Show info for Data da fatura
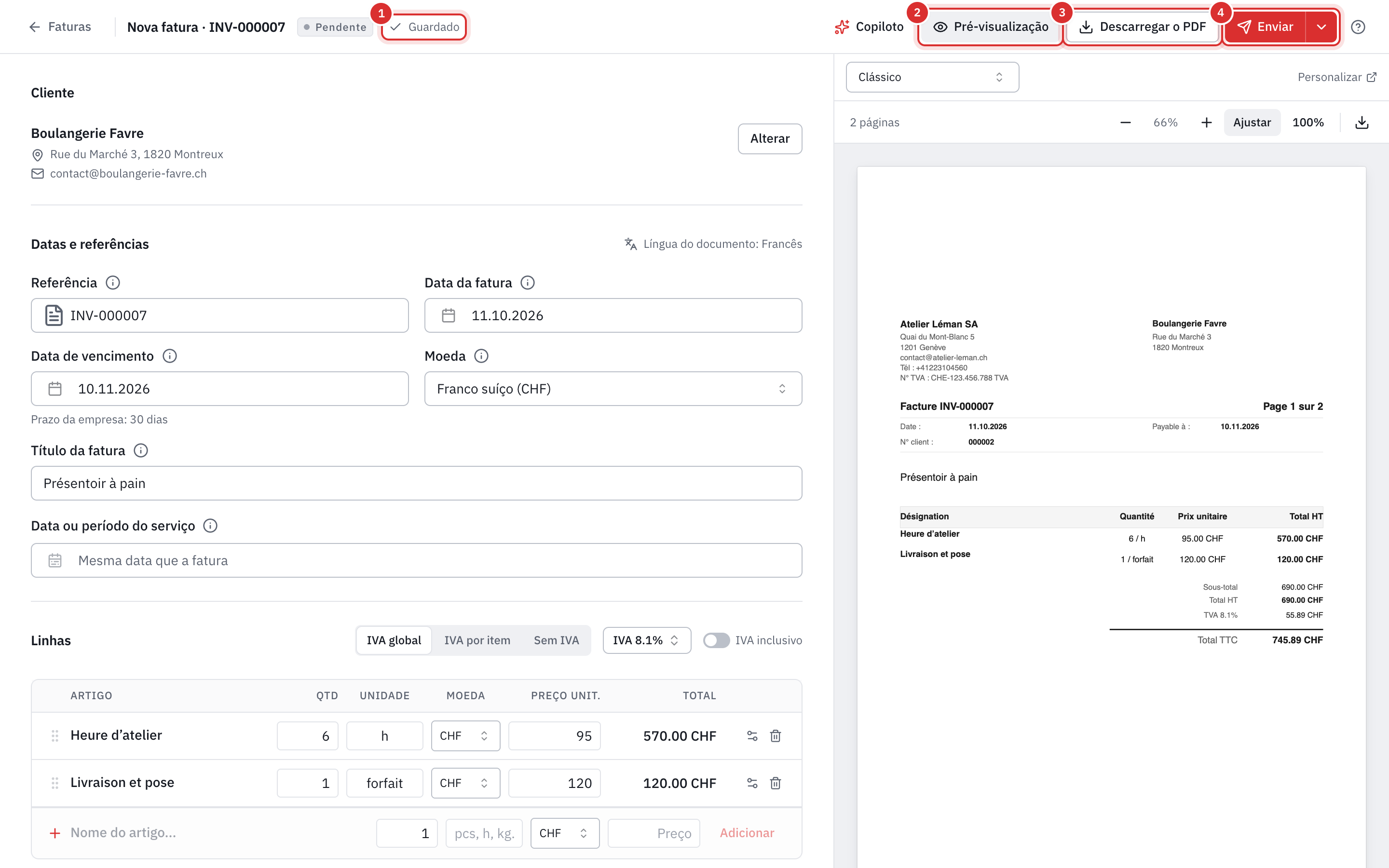Viewport: 1389px width, 868px height. pos(528,283)
